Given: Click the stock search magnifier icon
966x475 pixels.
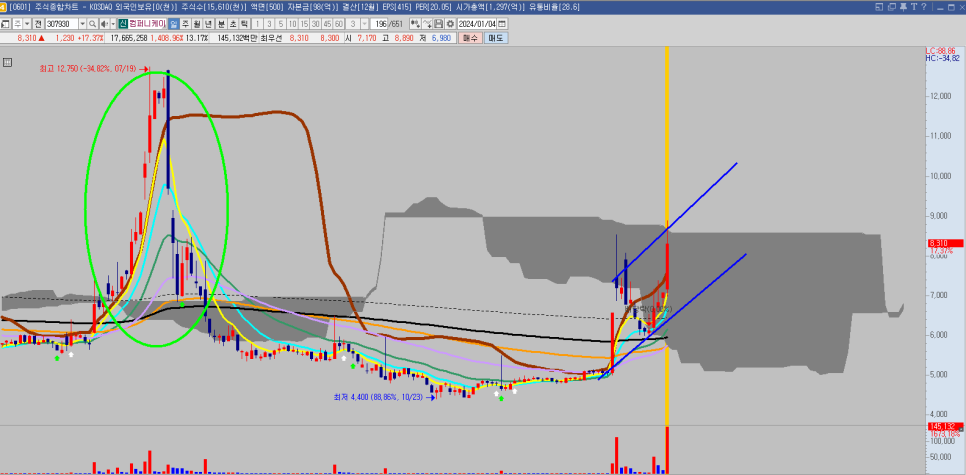Looking at the screenshot, I should tap(94, 23).
